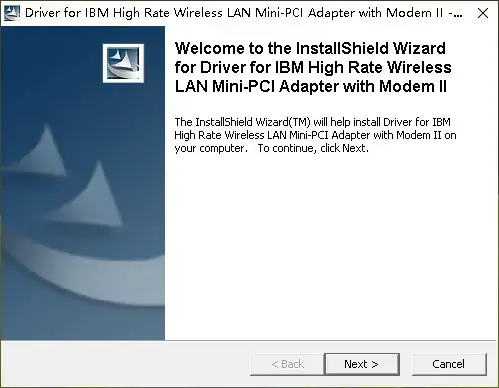
Task: Click the InstallShield logo on blue panel
Action: coord(123,63)
